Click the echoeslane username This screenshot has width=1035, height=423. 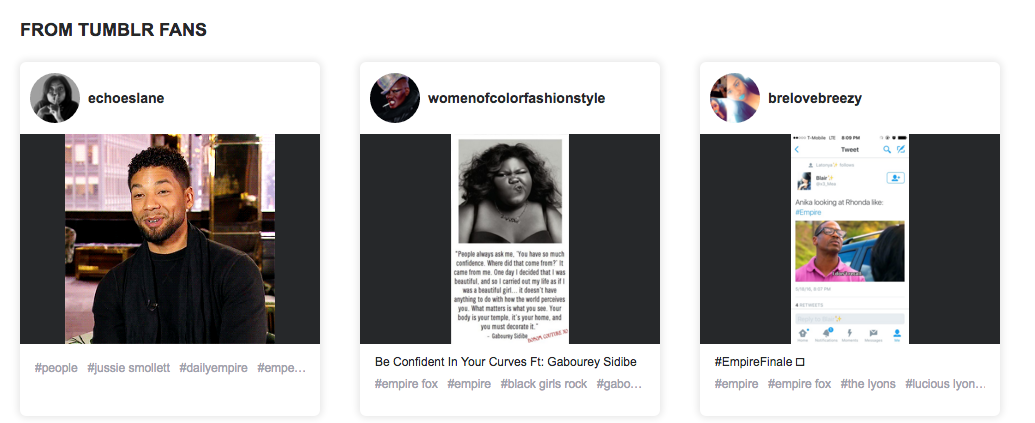point(126,98)
